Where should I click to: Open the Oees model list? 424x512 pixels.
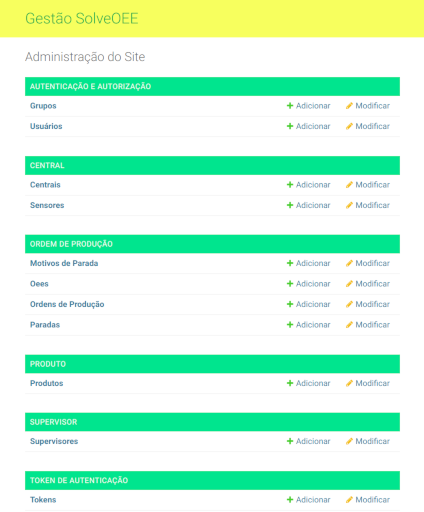click(x=39, y=284)
